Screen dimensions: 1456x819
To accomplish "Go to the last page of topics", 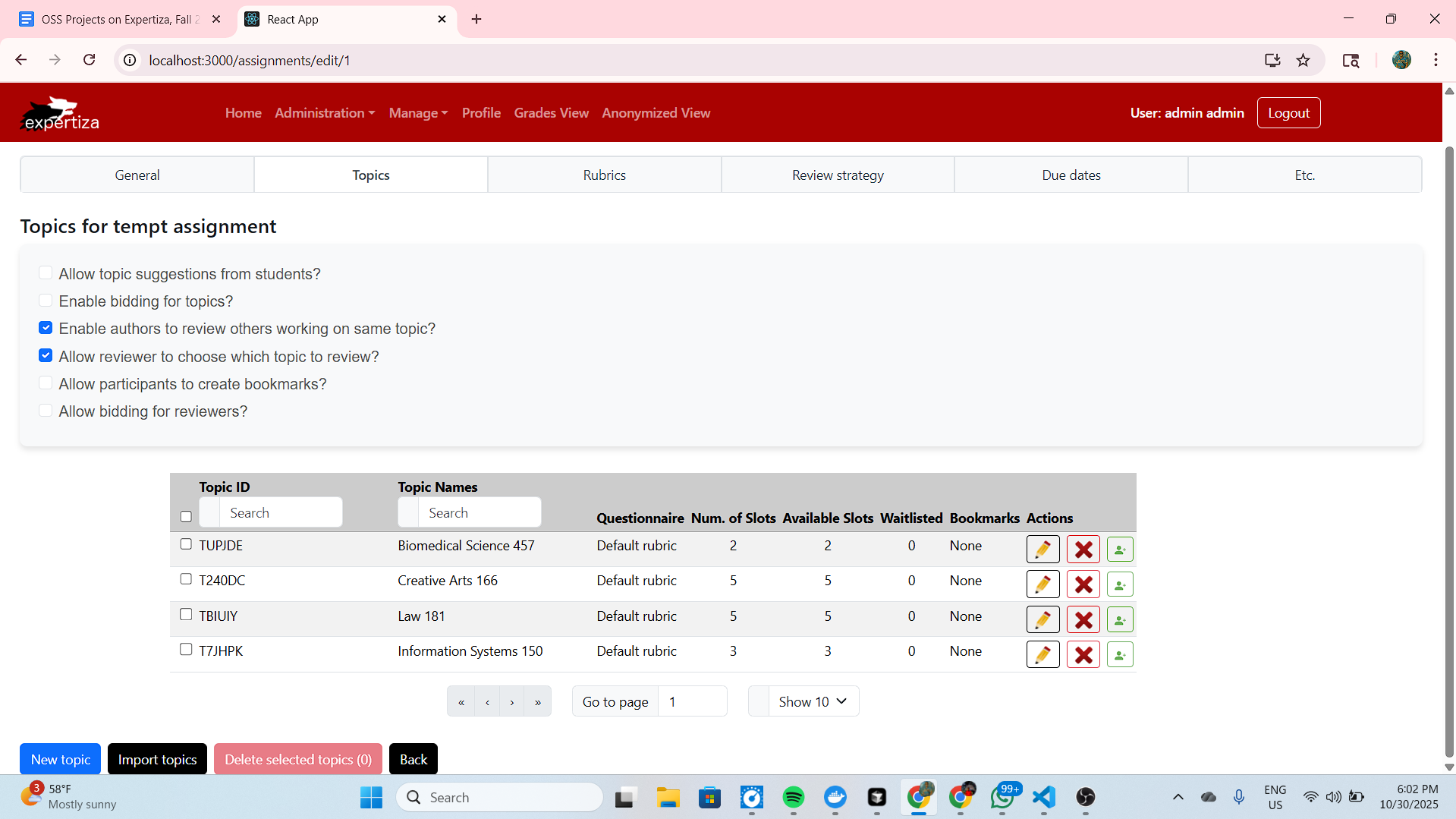I will (x=538, y=702).
